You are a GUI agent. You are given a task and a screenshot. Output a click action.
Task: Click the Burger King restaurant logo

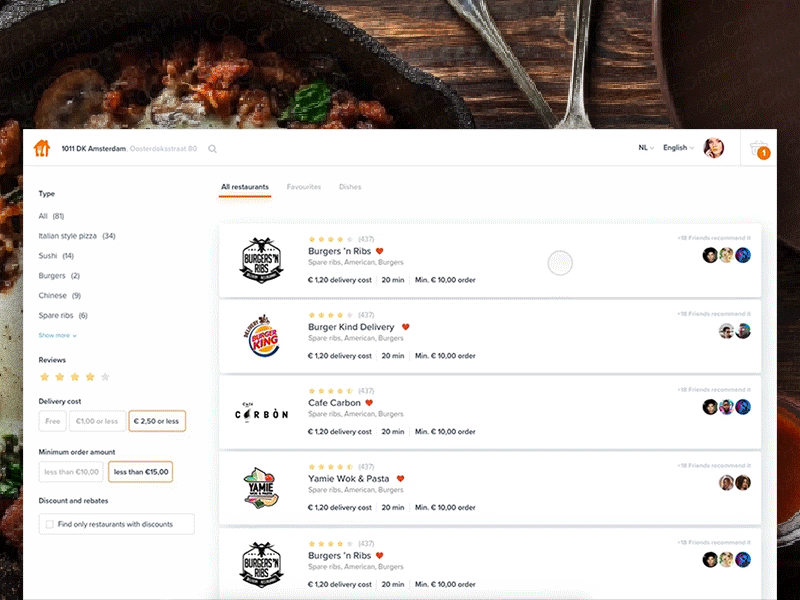tap(261, 337)
